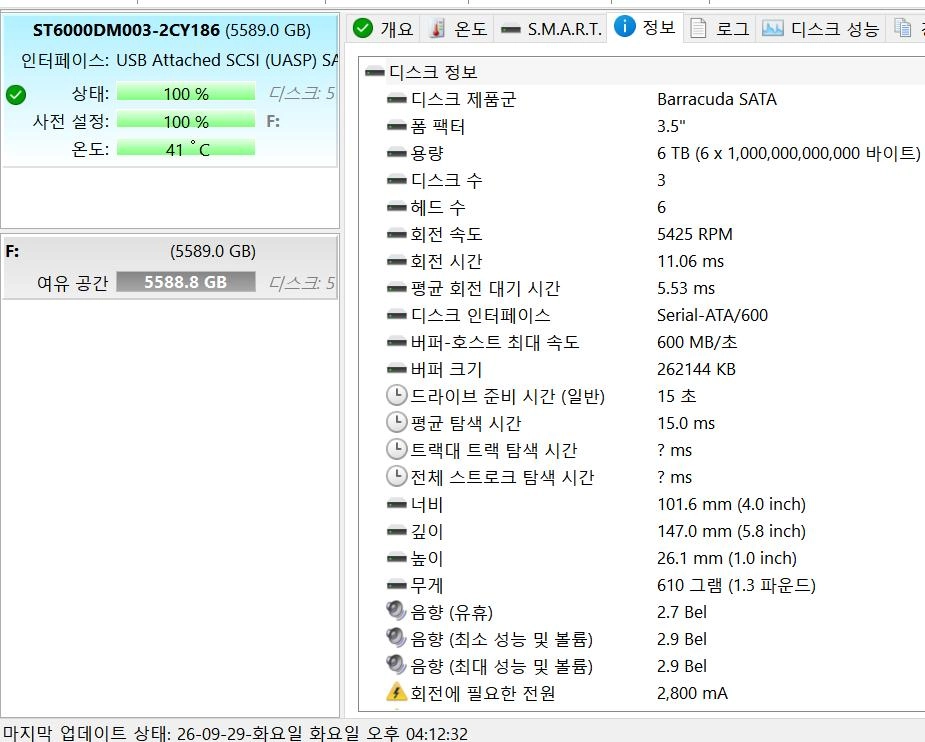The width and height of the screenshot is (925, 742).
Task: Click the blue info icon on 정보 tab
Action: [x=625, y=26]
